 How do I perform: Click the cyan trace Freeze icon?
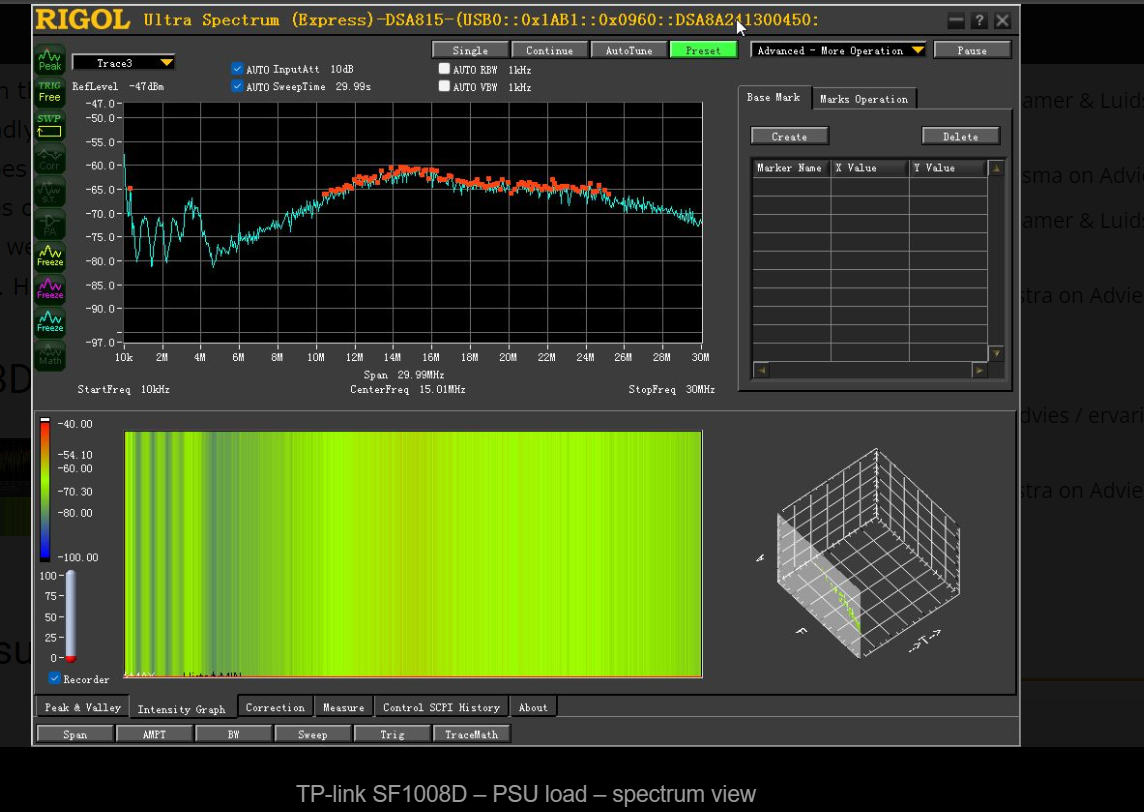(x=50, y=322)
